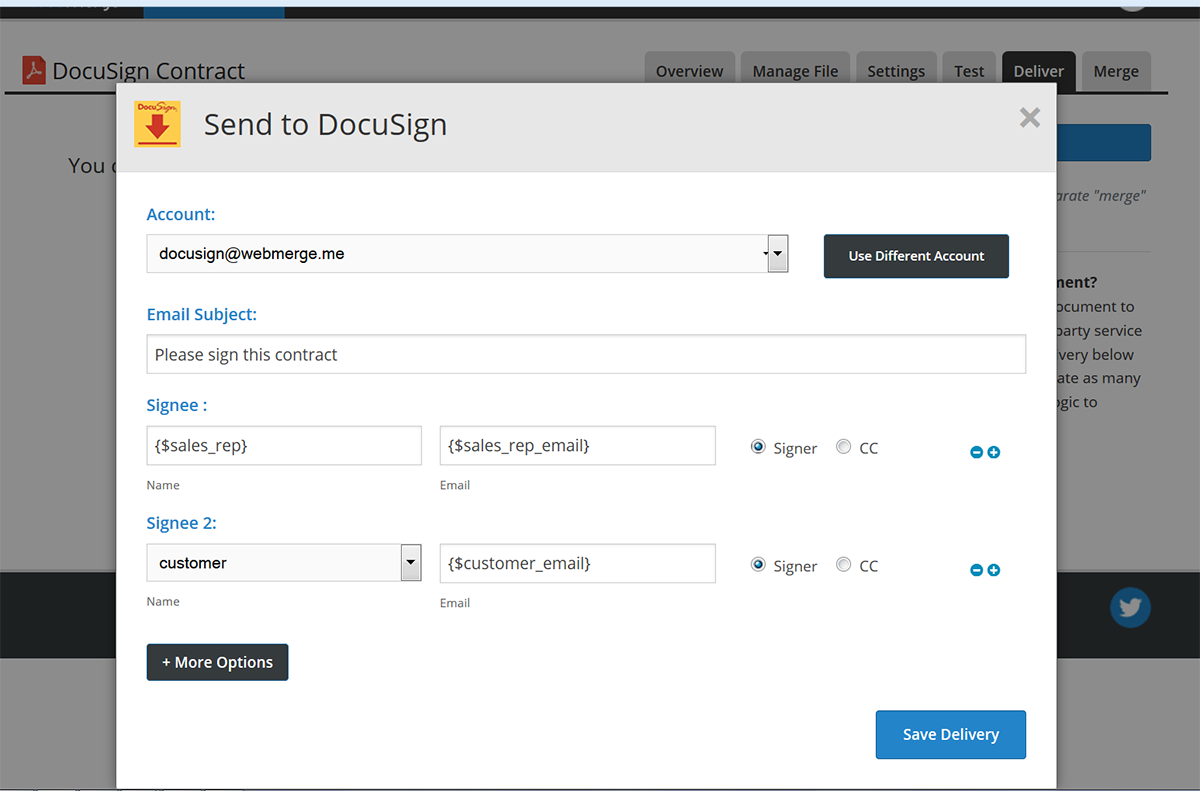Viewport: 1200px width, 791px height.
Task: Select CC radio for Signee 2
Action: (x=843, y=565)
